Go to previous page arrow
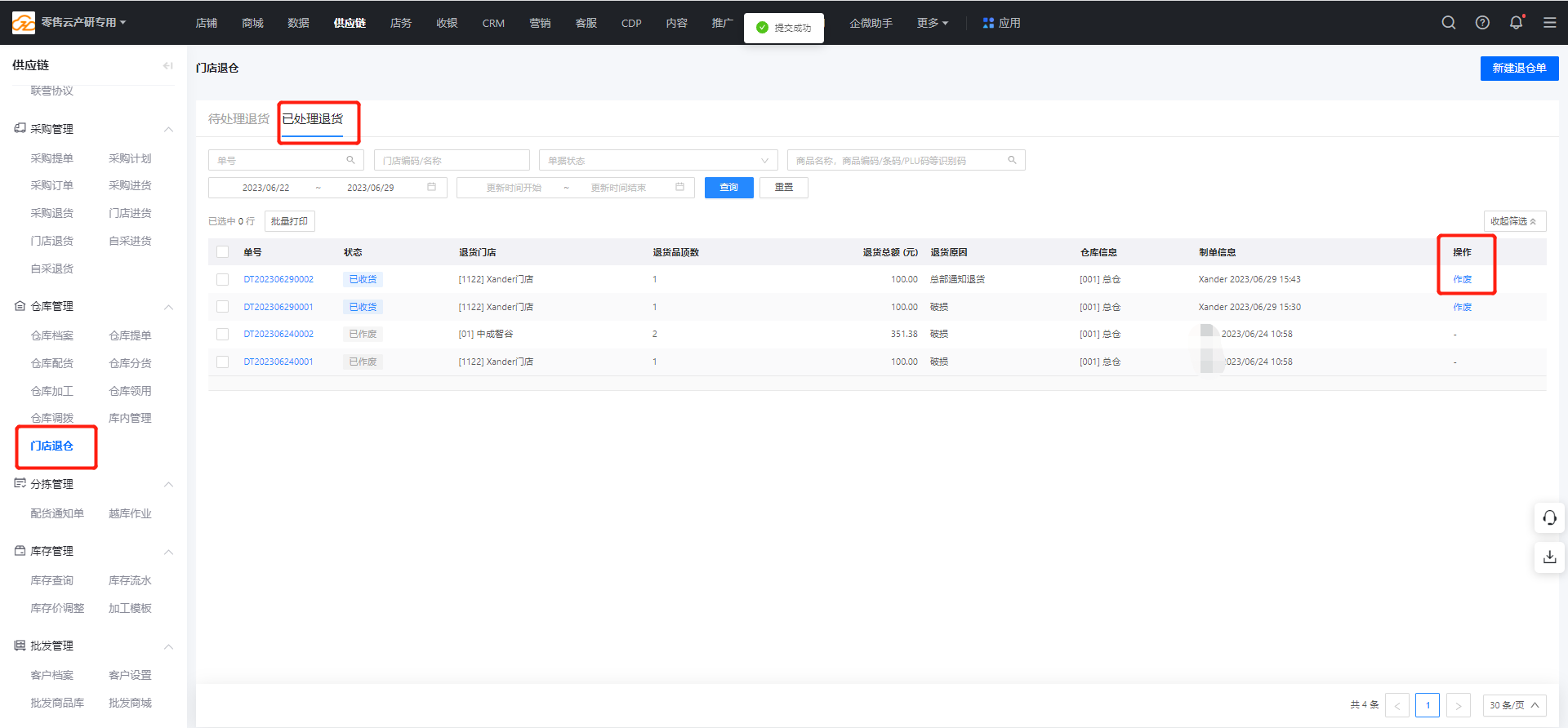Image resolution: width=1568 pixels, height=728 pixels. pos(1397,705)
